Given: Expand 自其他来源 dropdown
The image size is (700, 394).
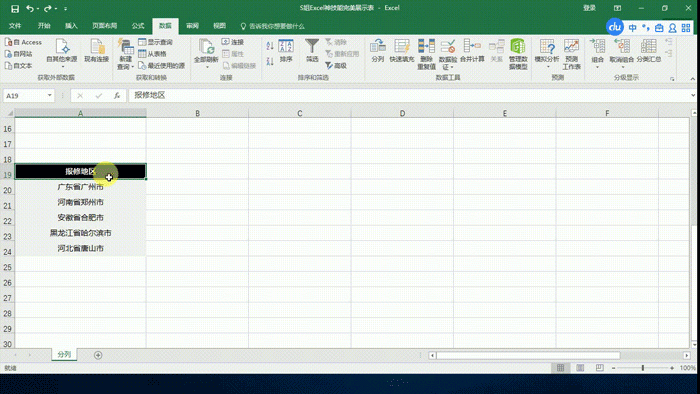Looking at the screenshot, I should pyautogui.click(x=62, y=67).
